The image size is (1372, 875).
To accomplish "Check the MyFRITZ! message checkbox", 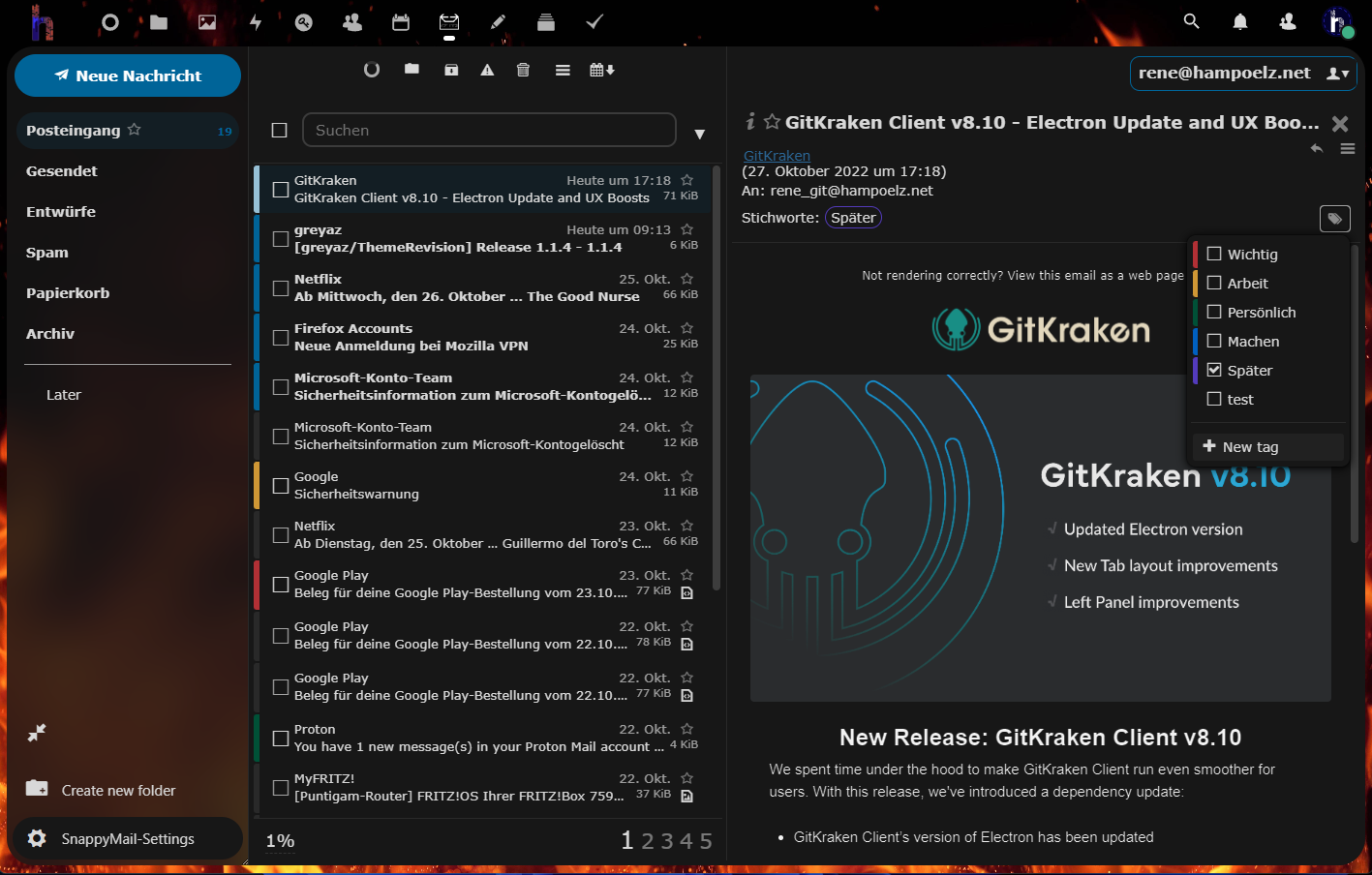I will (x=281, y=787).
